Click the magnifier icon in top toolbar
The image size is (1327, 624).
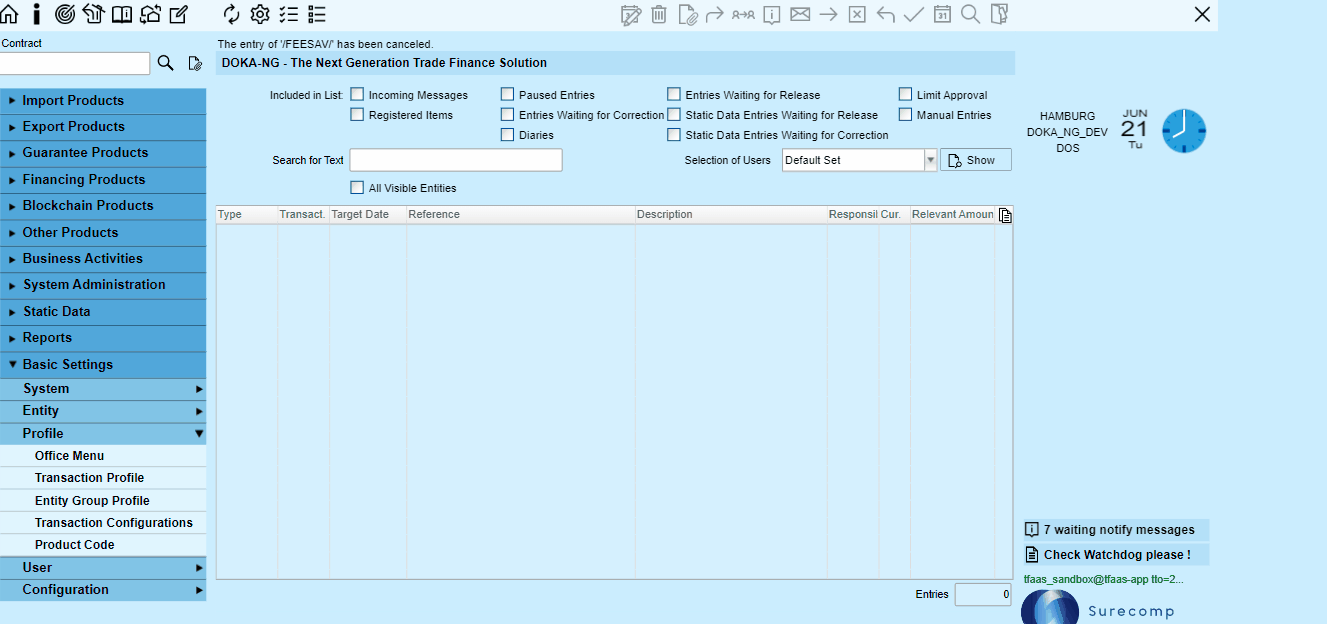tap(970, 14)
